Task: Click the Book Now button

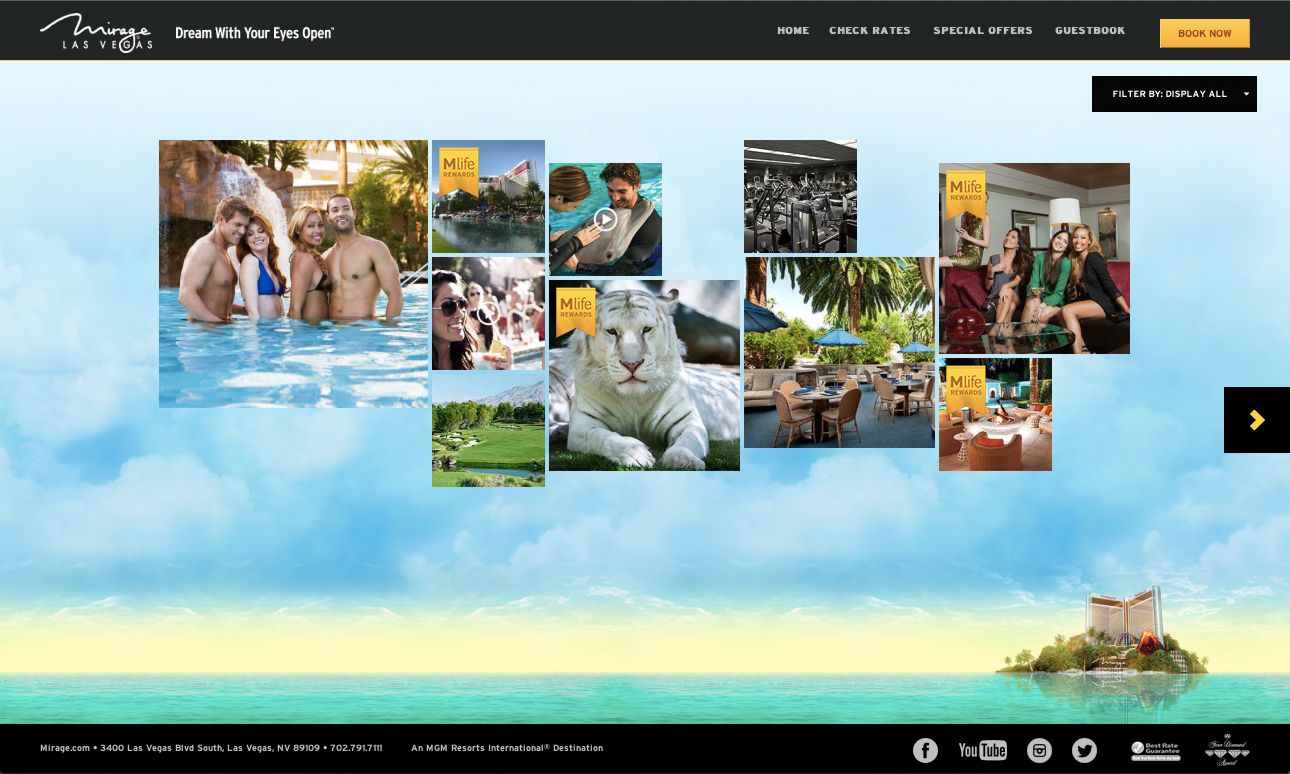Action: coord(1204,33)
